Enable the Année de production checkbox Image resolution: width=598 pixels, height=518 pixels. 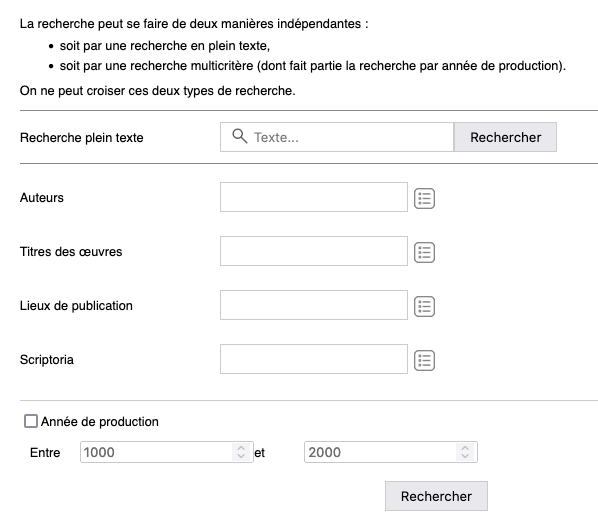coord(31,421)
